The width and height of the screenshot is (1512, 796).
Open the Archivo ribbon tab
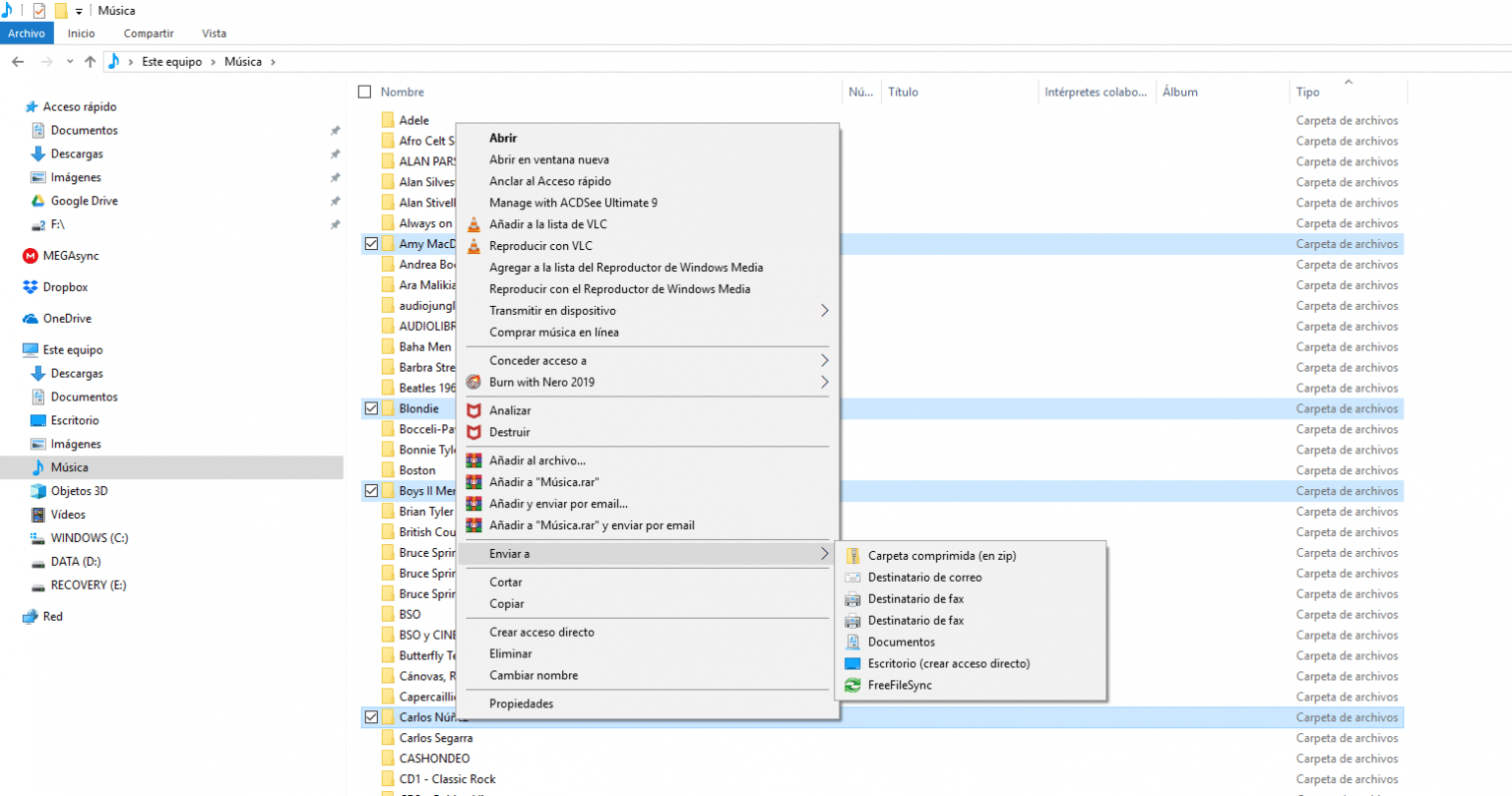27,33
